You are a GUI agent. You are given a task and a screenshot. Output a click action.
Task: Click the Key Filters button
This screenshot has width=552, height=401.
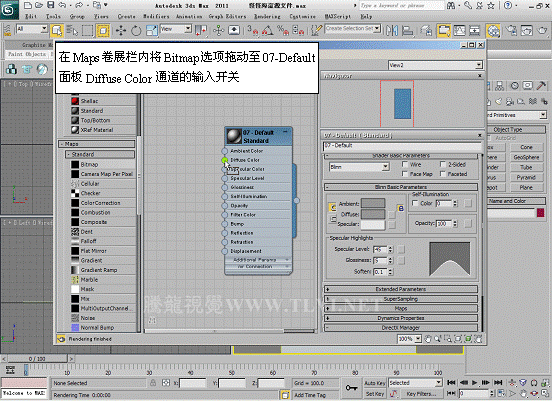421,394
